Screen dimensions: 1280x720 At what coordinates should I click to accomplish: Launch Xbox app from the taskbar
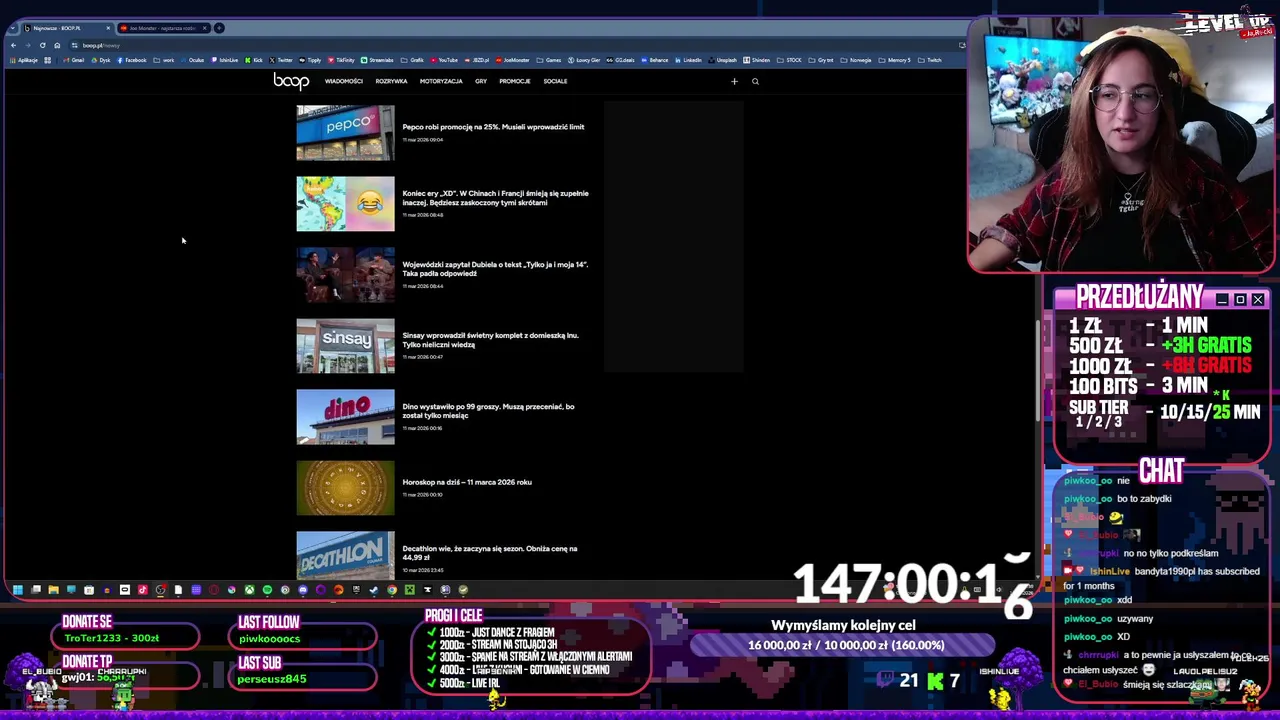coord(249,590)
